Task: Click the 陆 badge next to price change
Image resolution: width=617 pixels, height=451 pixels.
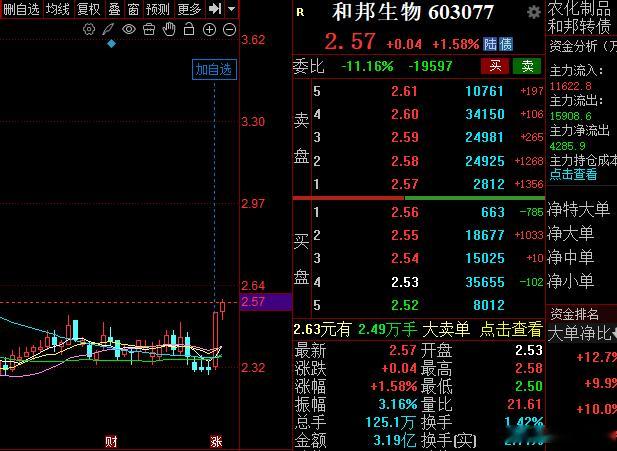Action: click(x=490, y=44)
